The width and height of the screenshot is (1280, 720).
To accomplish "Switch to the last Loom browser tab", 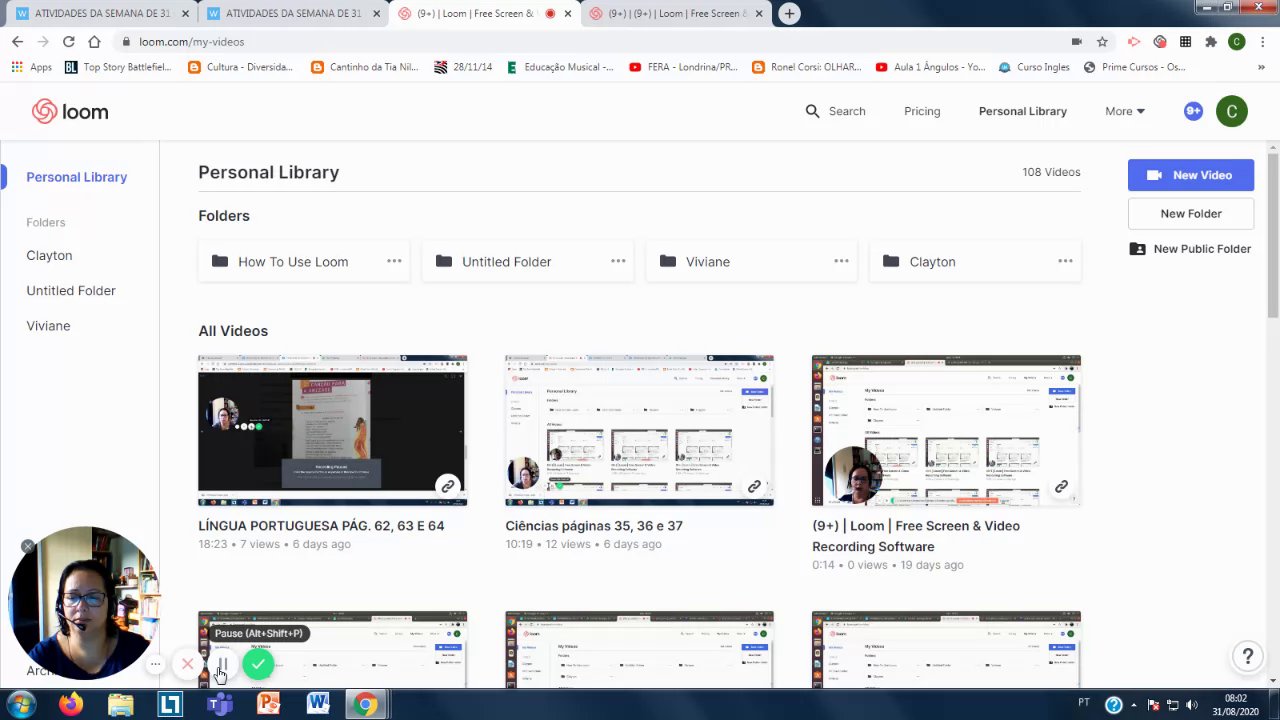I will pyautogui.click(x=677, y=14).
